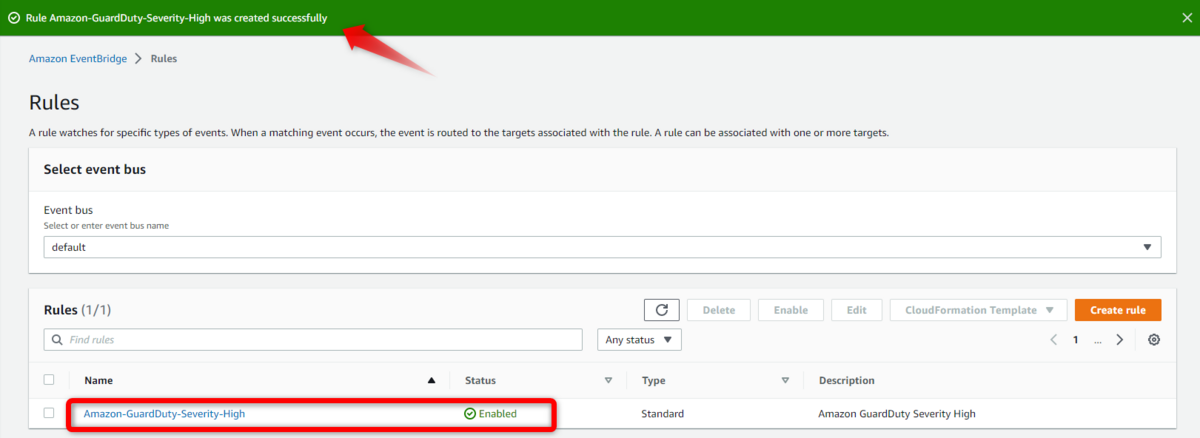Open the Event bus default dropdown
The width and height of the screenshot is (1200, 438).
(602, 247)
